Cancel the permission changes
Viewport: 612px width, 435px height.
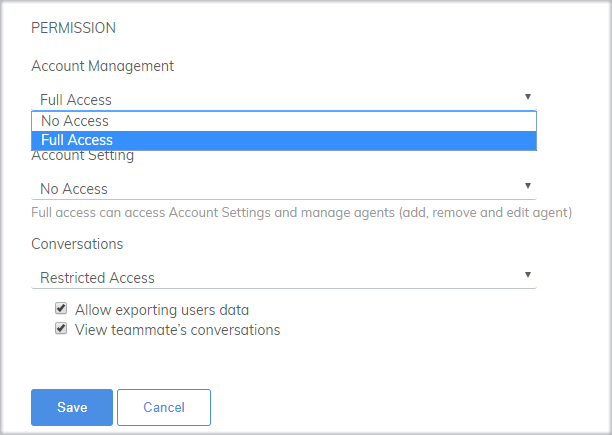coord(164,407)
